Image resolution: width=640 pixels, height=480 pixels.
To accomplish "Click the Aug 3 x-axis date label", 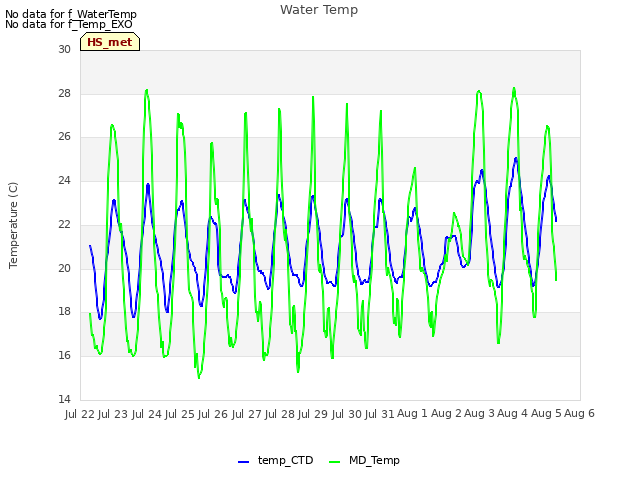I will [480, 413].
